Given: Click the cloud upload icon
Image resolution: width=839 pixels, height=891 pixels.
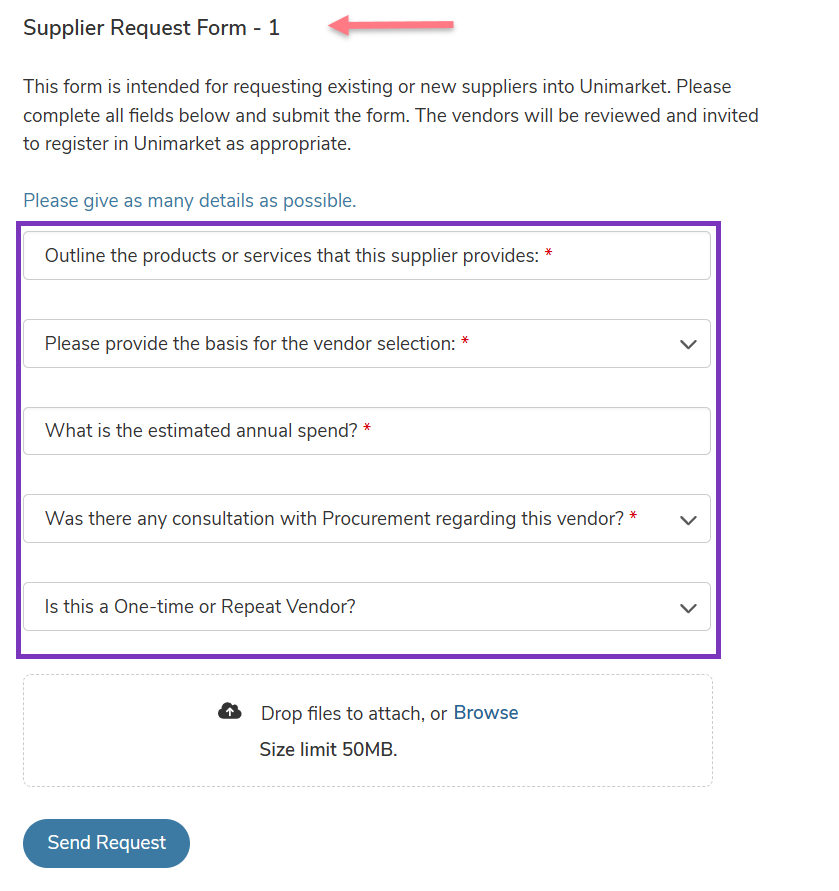Looking at the screenshot, I should 230,711.
